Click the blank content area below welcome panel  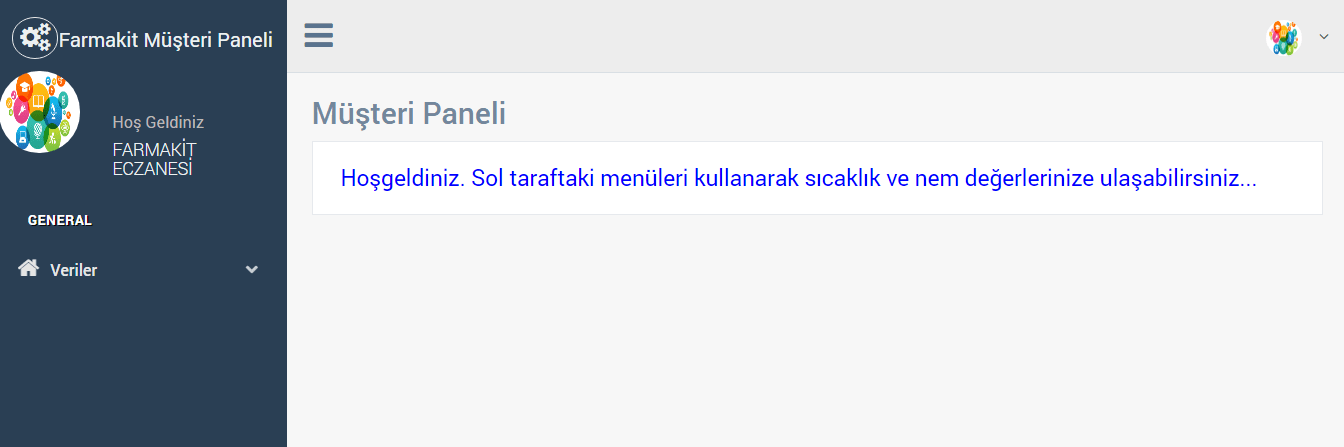point(817,330)
